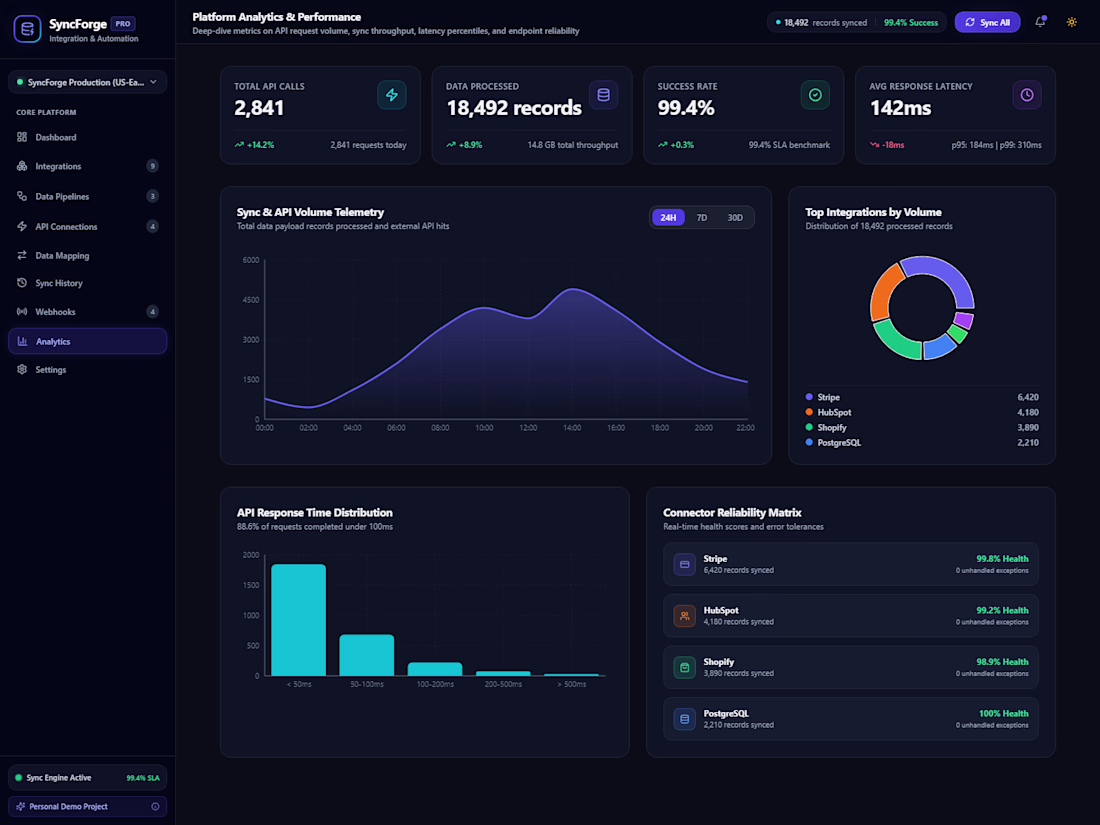Click the SyncForge logo icon
This screenshot has width=1100, height=825.
27,29
